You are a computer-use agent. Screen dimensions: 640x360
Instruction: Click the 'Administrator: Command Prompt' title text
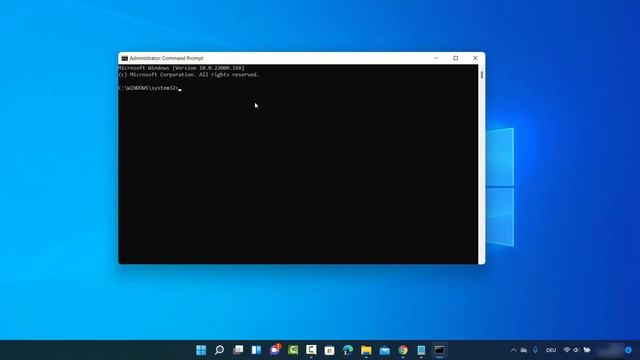(166, 58)
